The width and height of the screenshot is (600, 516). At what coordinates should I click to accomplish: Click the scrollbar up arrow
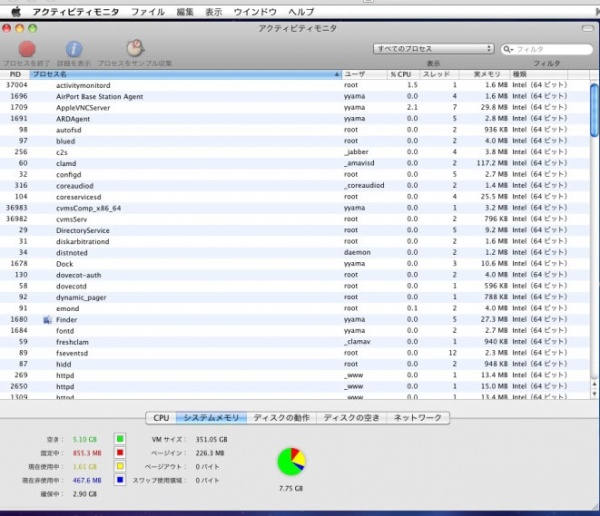594,384
